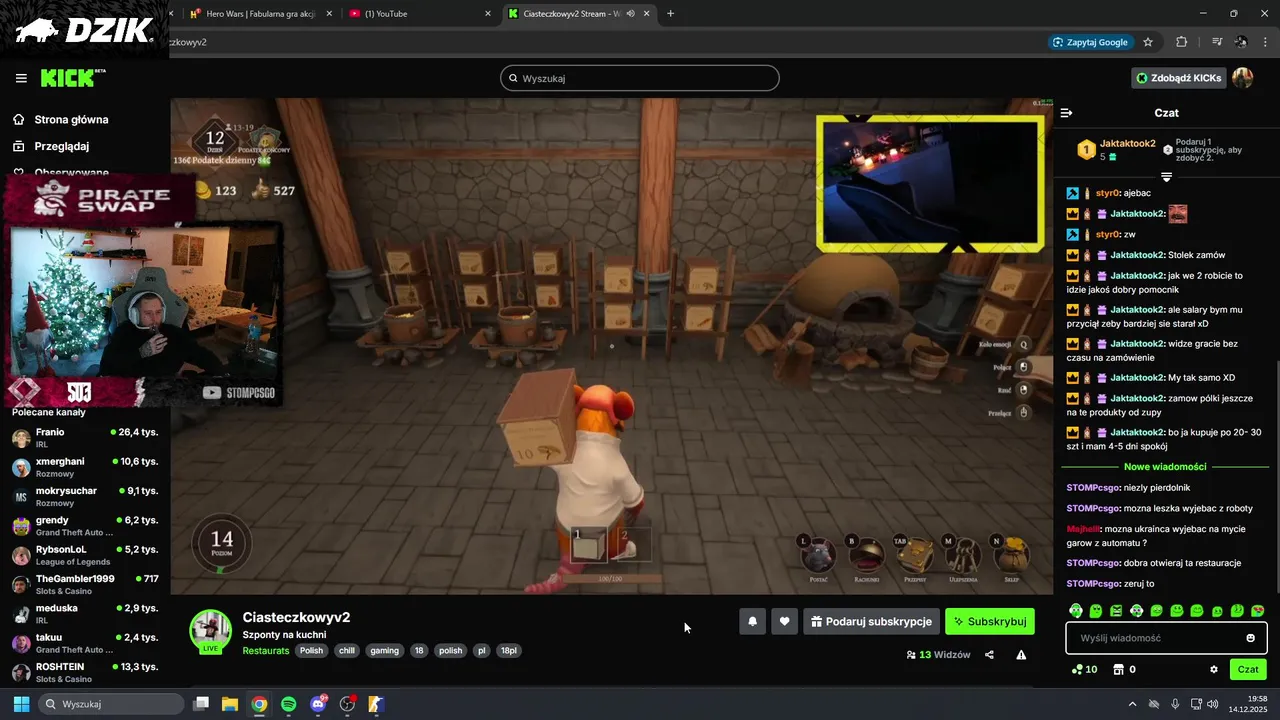Open Chrome three-dot menu
This screenshot has width=1280, height=720.
pyautogui.click(x=1265, y=42)
